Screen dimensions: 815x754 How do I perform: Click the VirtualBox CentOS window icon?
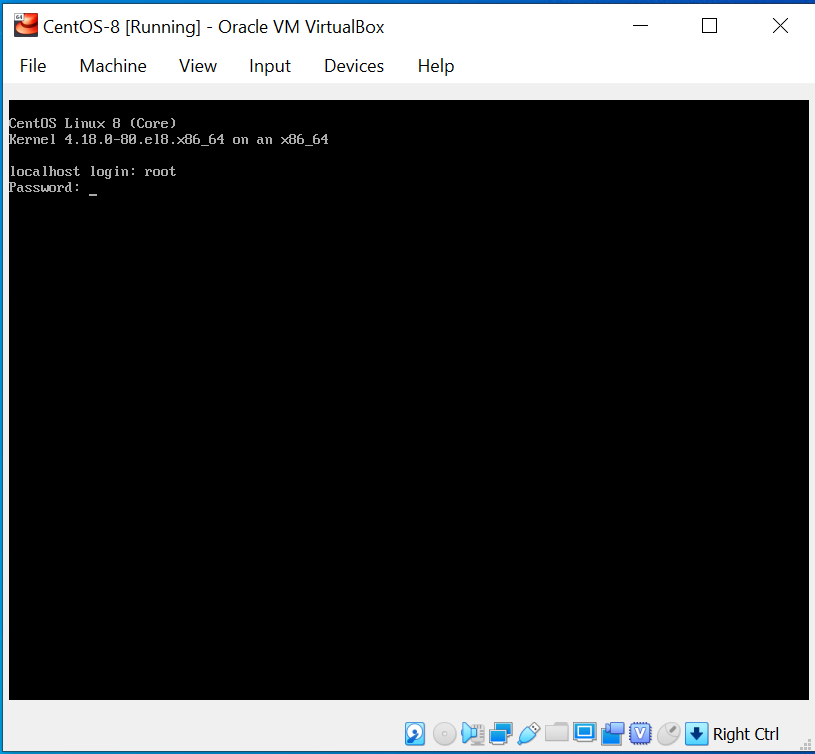click(26, 25)
